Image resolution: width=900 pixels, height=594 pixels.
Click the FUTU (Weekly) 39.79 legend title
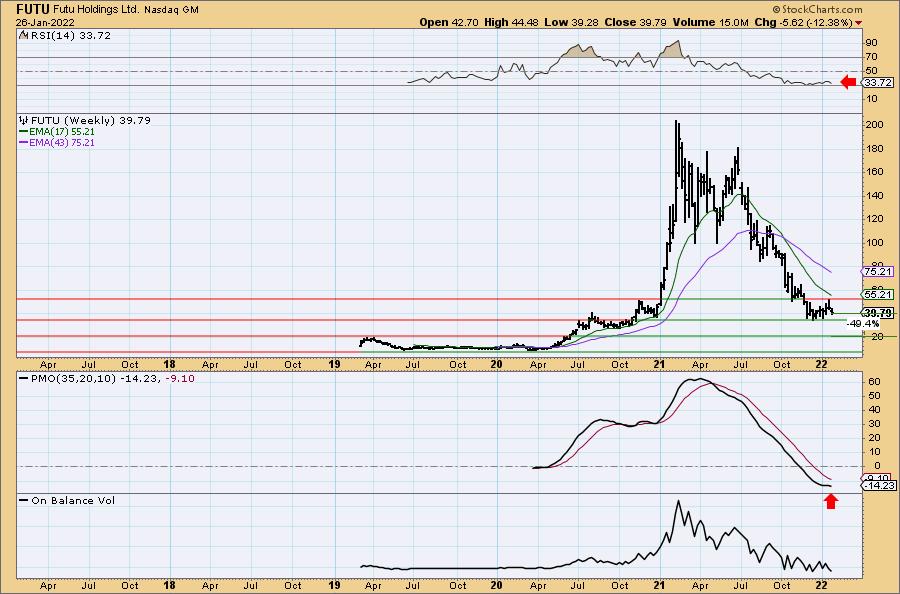91,121
